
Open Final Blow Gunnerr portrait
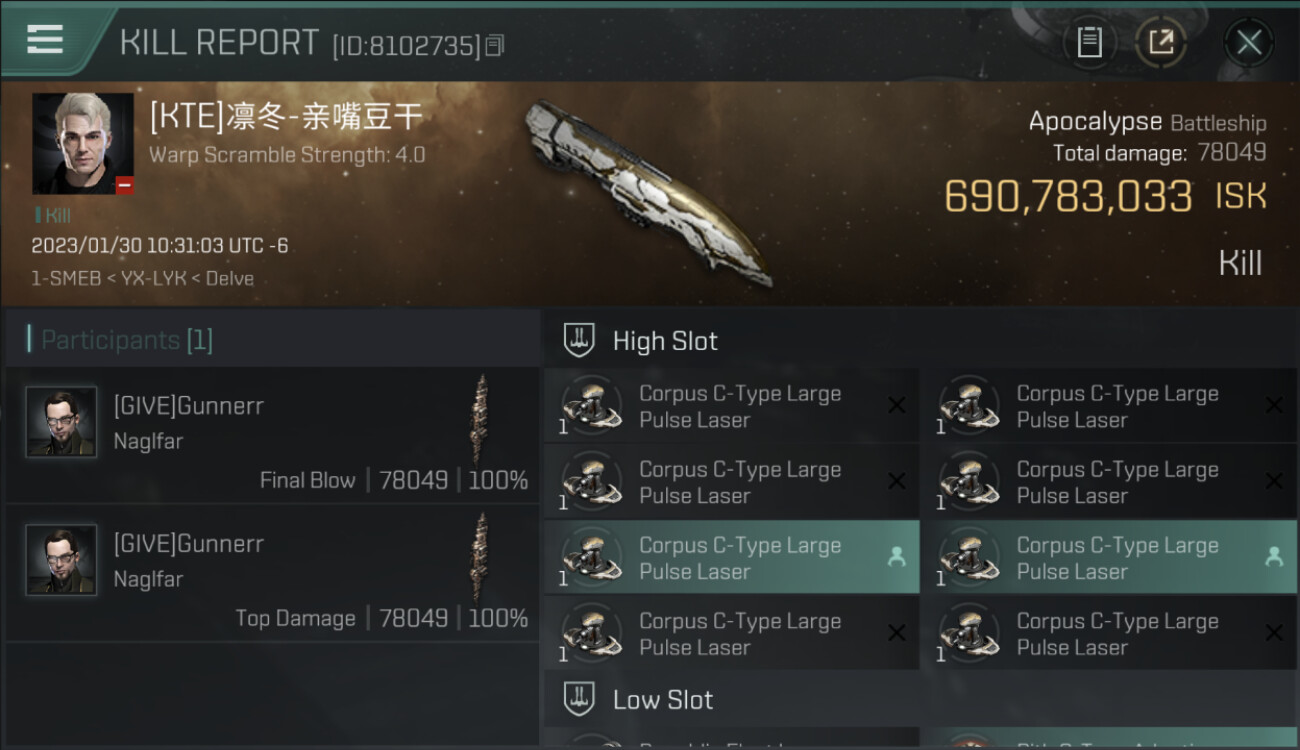pos(61,422)
